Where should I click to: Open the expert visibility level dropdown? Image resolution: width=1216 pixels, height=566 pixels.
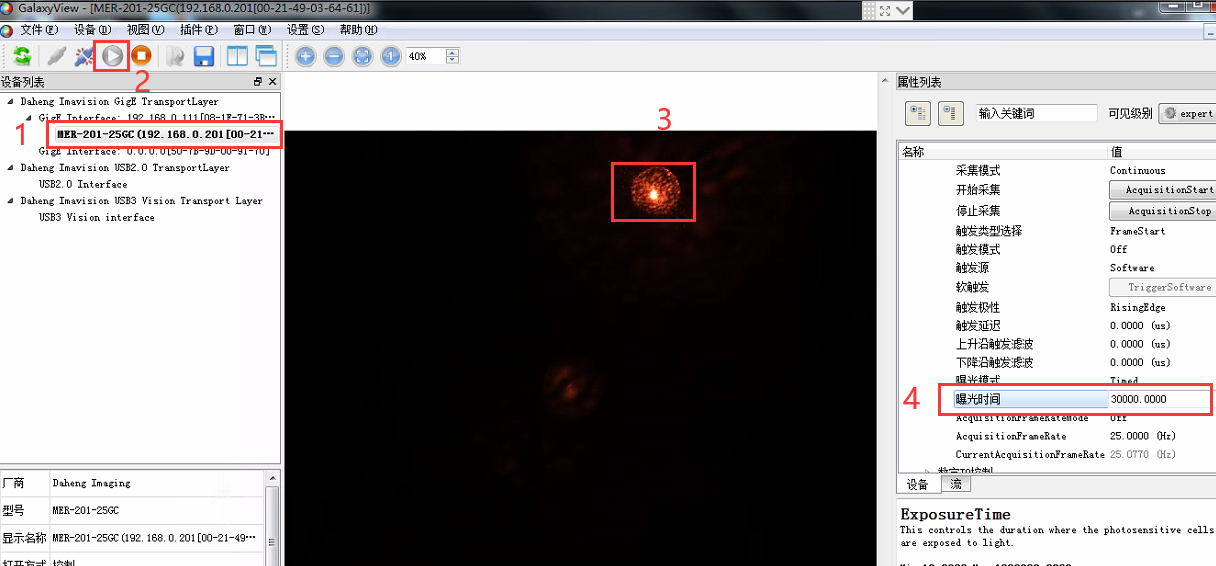[1188, 113]
